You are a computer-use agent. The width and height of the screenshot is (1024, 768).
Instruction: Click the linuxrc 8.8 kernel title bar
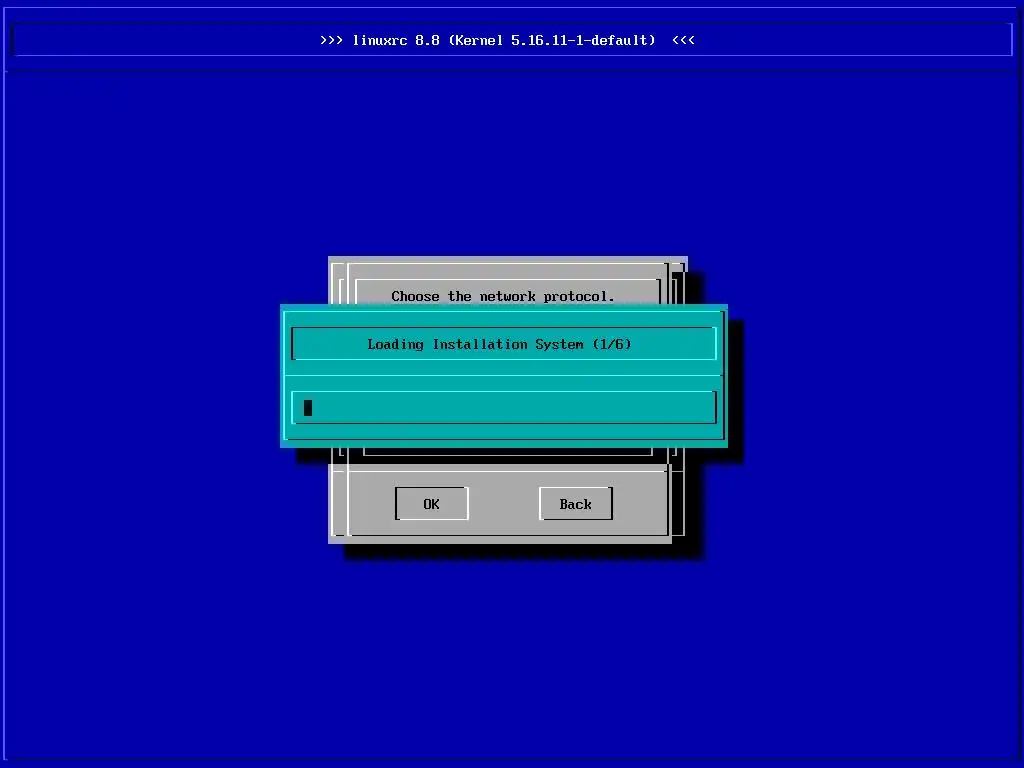[512, 40]
